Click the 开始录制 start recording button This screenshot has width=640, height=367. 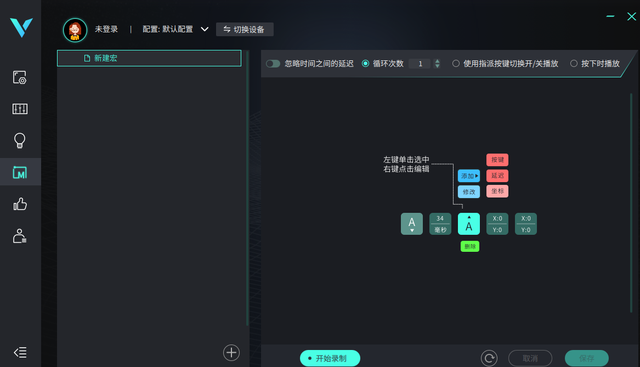(330, 358)
